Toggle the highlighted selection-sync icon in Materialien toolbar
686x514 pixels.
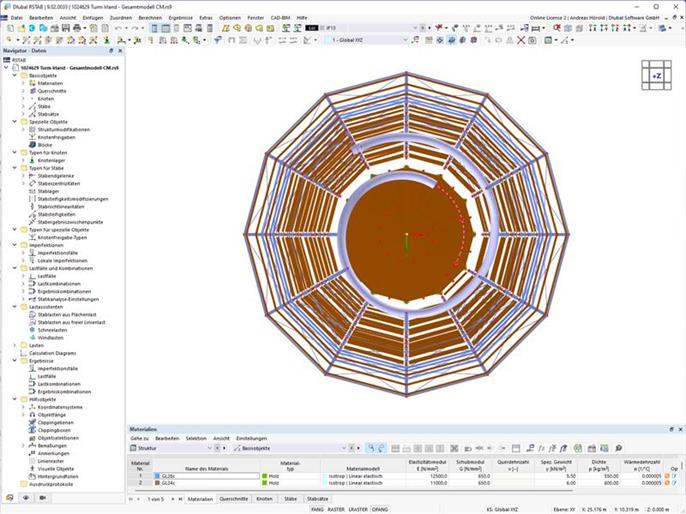(371, 448)
